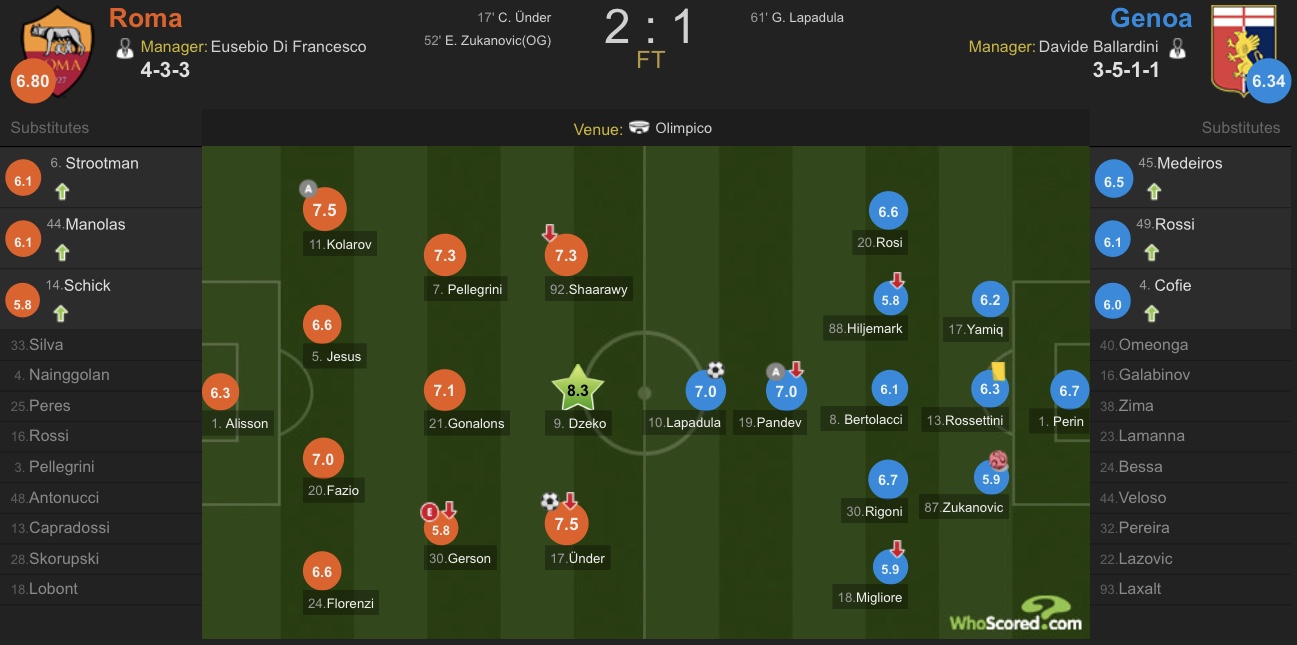
Task: Click the Roma club crest logo
Action: point(58,50)
